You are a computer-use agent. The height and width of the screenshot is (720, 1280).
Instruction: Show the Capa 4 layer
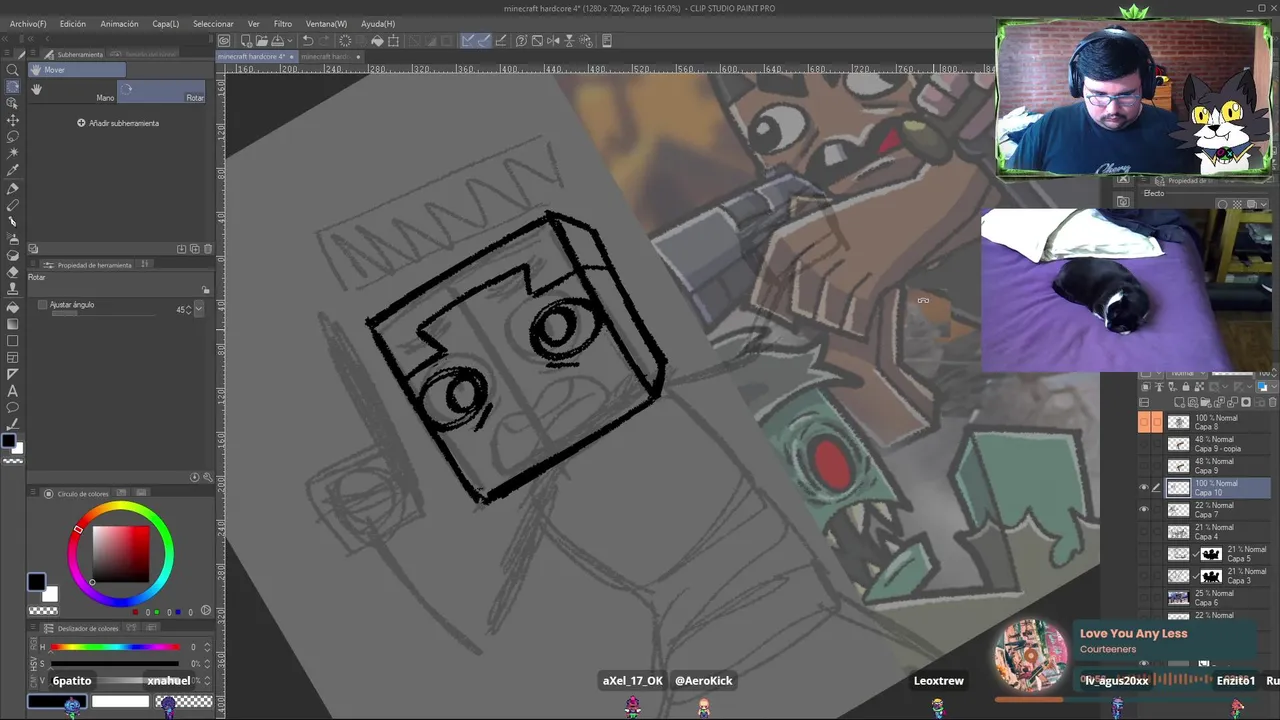(1144, 532)
